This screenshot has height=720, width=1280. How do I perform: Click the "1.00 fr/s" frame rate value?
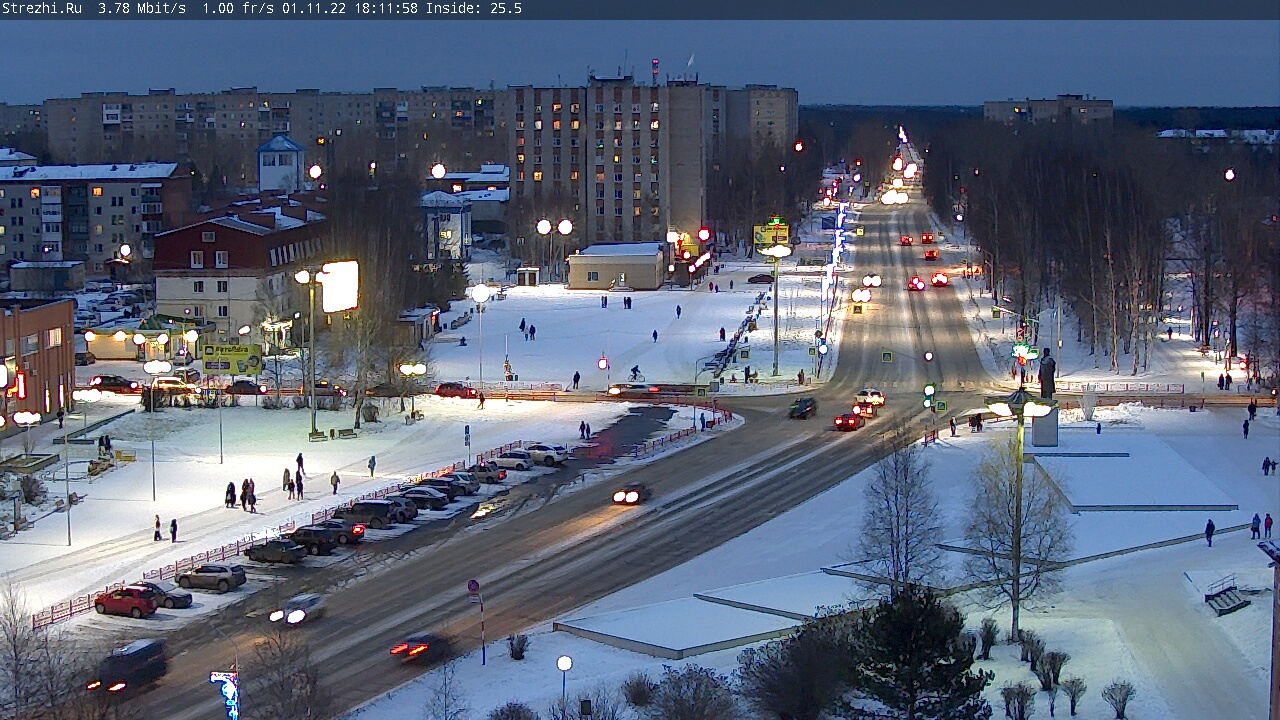coord(238,8)
